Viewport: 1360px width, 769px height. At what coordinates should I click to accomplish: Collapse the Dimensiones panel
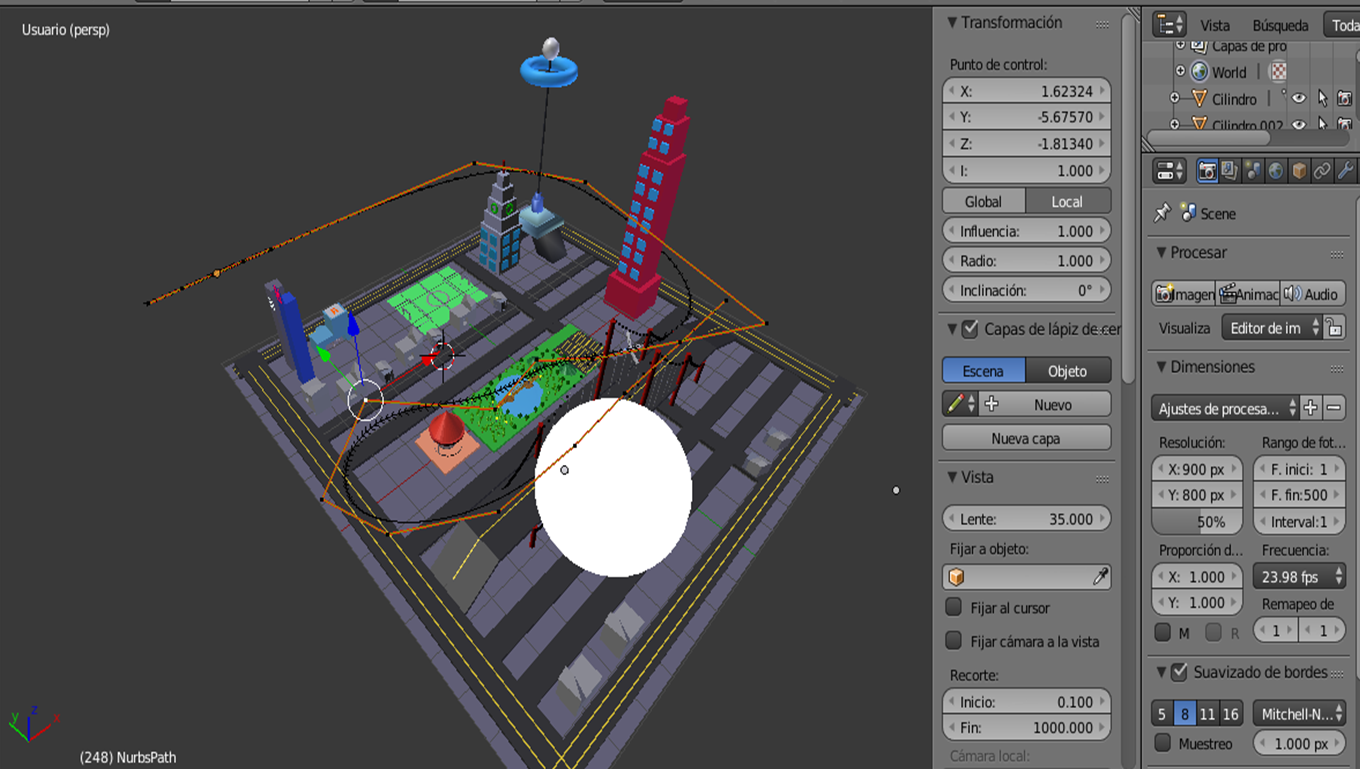(x=1162, y=367)
